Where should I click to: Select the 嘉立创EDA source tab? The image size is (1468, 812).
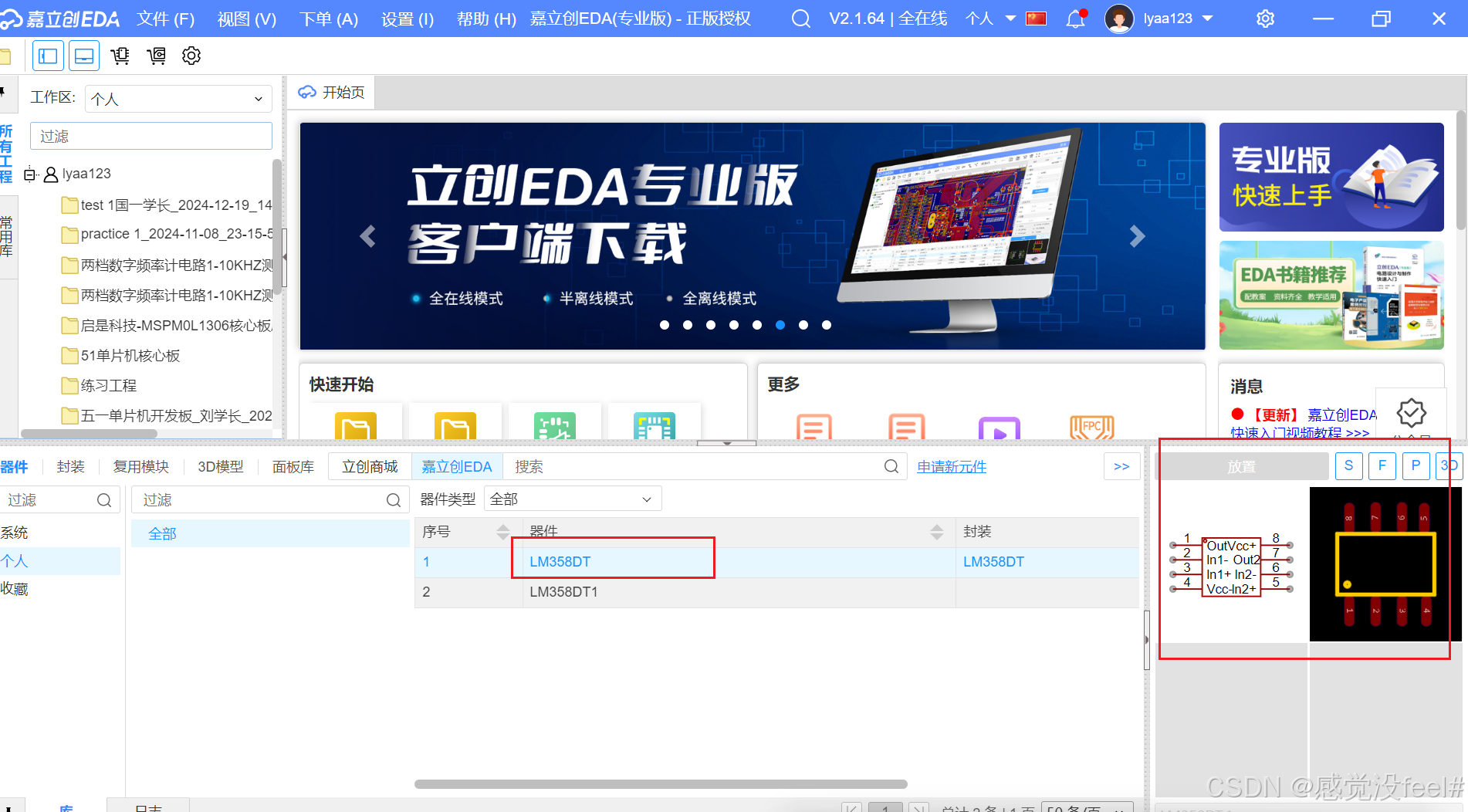coord(457,467)
